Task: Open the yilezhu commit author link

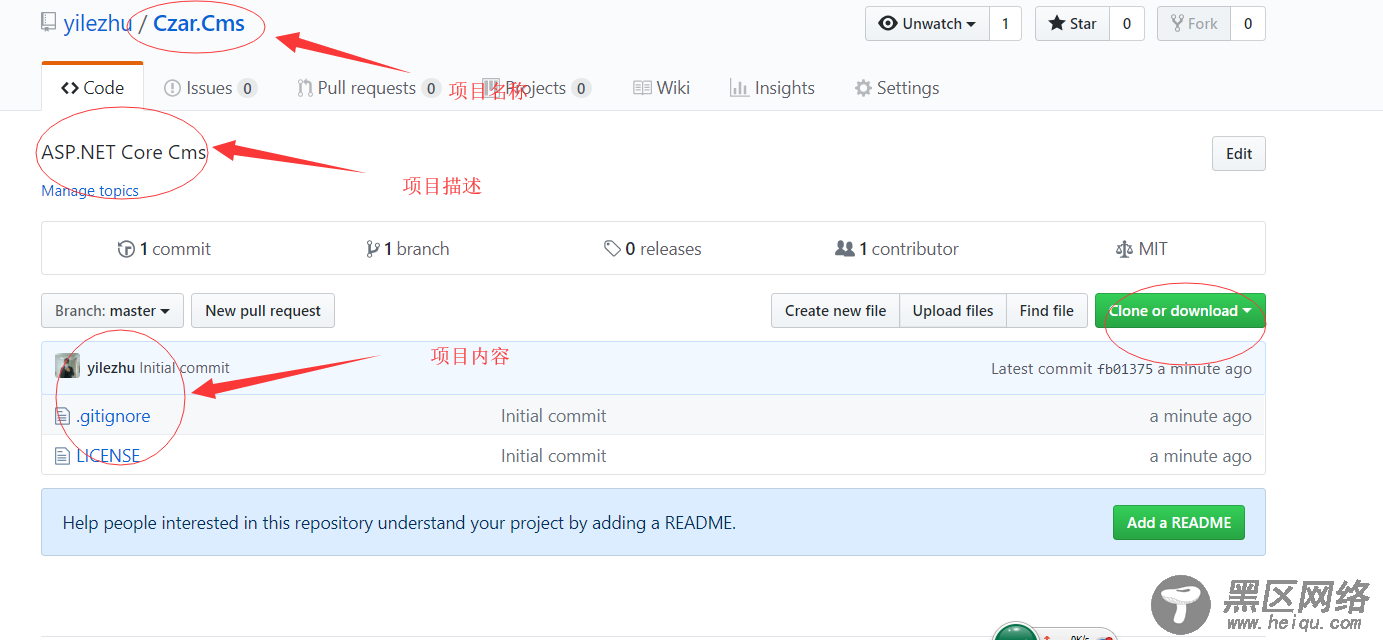Action: click(x=111, y=368)
